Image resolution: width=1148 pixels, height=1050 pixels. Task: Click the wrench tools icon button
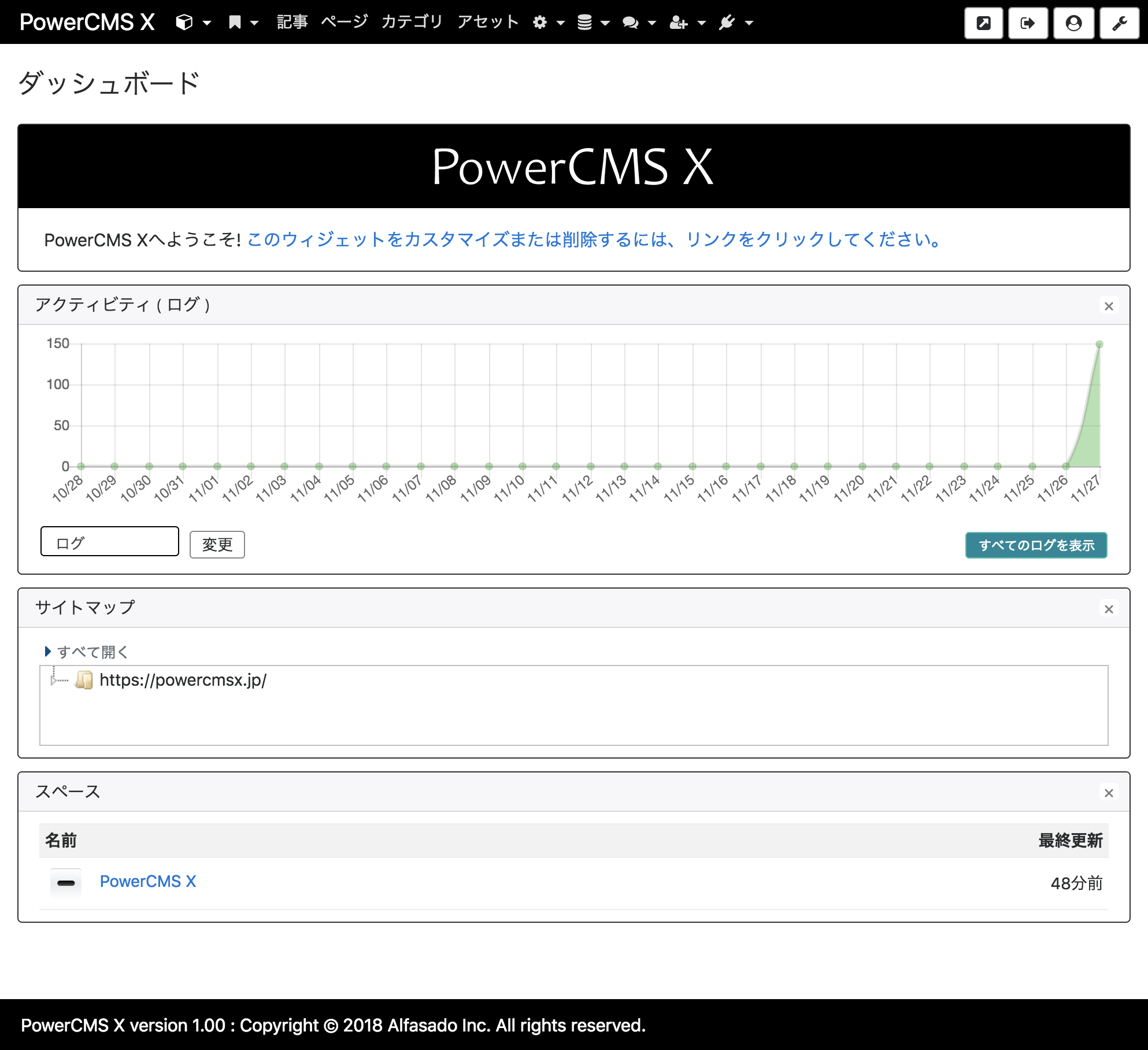(1119, 23)
